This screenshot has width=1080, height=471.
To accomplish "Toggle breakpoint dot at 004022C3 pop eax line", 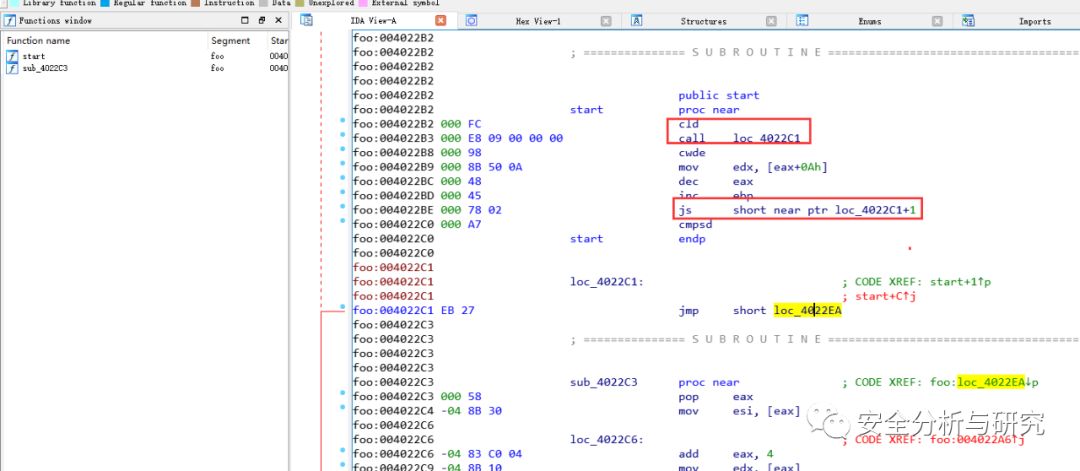I will (343, 393).
